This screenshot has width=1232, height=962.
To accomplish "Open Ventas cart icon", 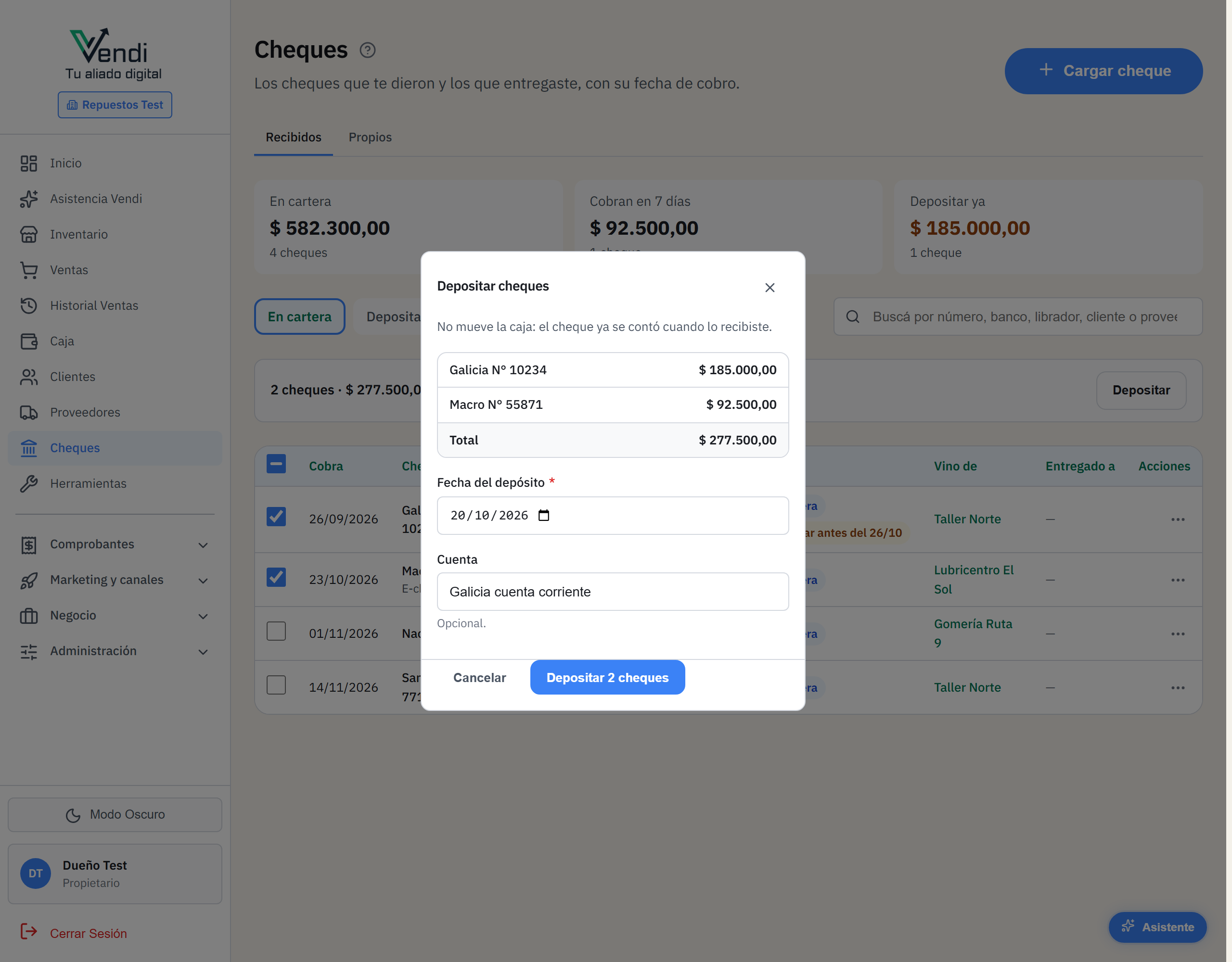I will tap(29, 270).
